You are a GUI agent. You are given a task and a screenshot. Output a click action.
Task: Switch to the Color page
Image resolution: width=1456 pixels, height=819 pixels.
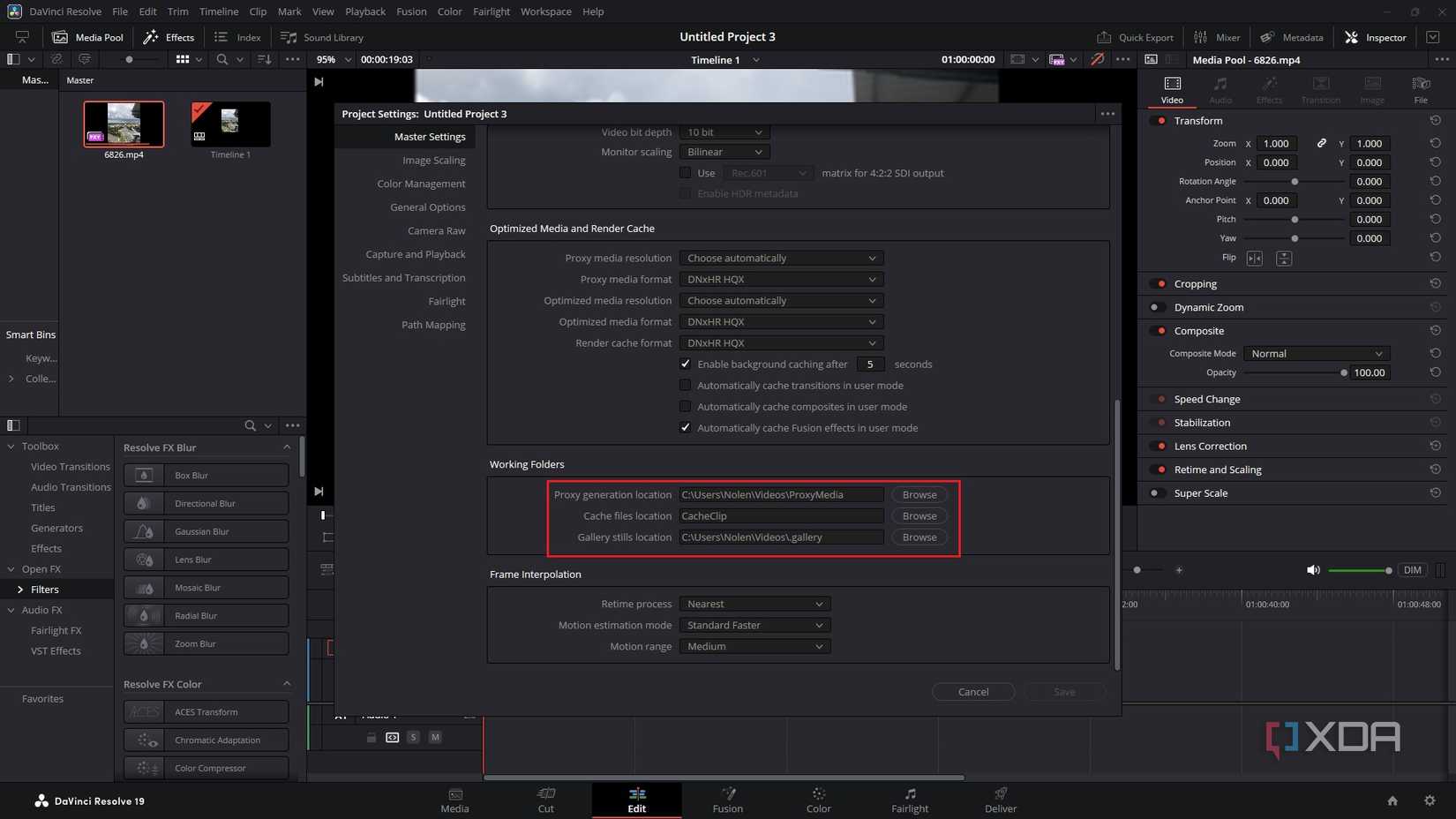tap(818, 800)
